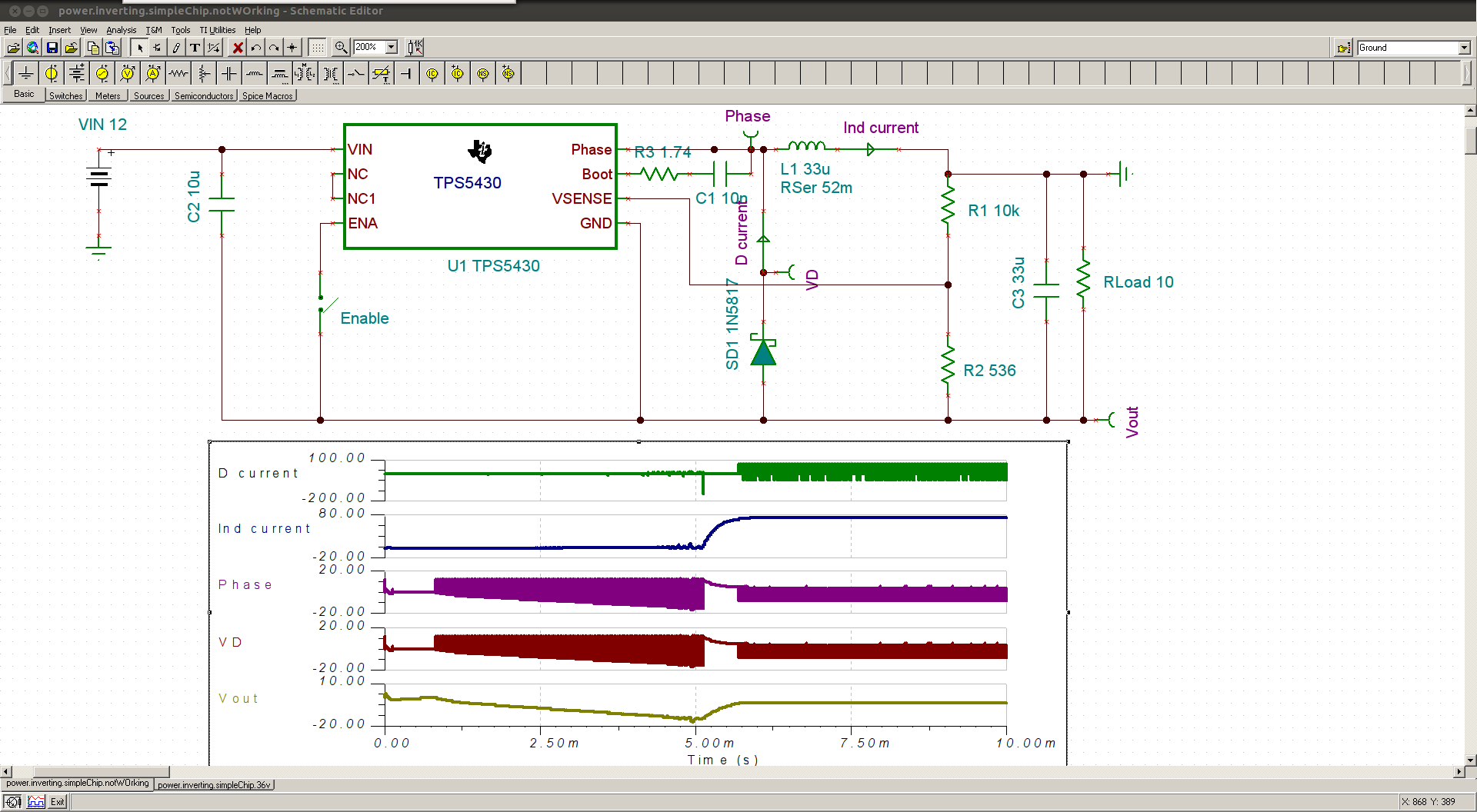This screenshot has height=812, width=1477.
Task: Open the Help menu
Action: click(253, 30)
